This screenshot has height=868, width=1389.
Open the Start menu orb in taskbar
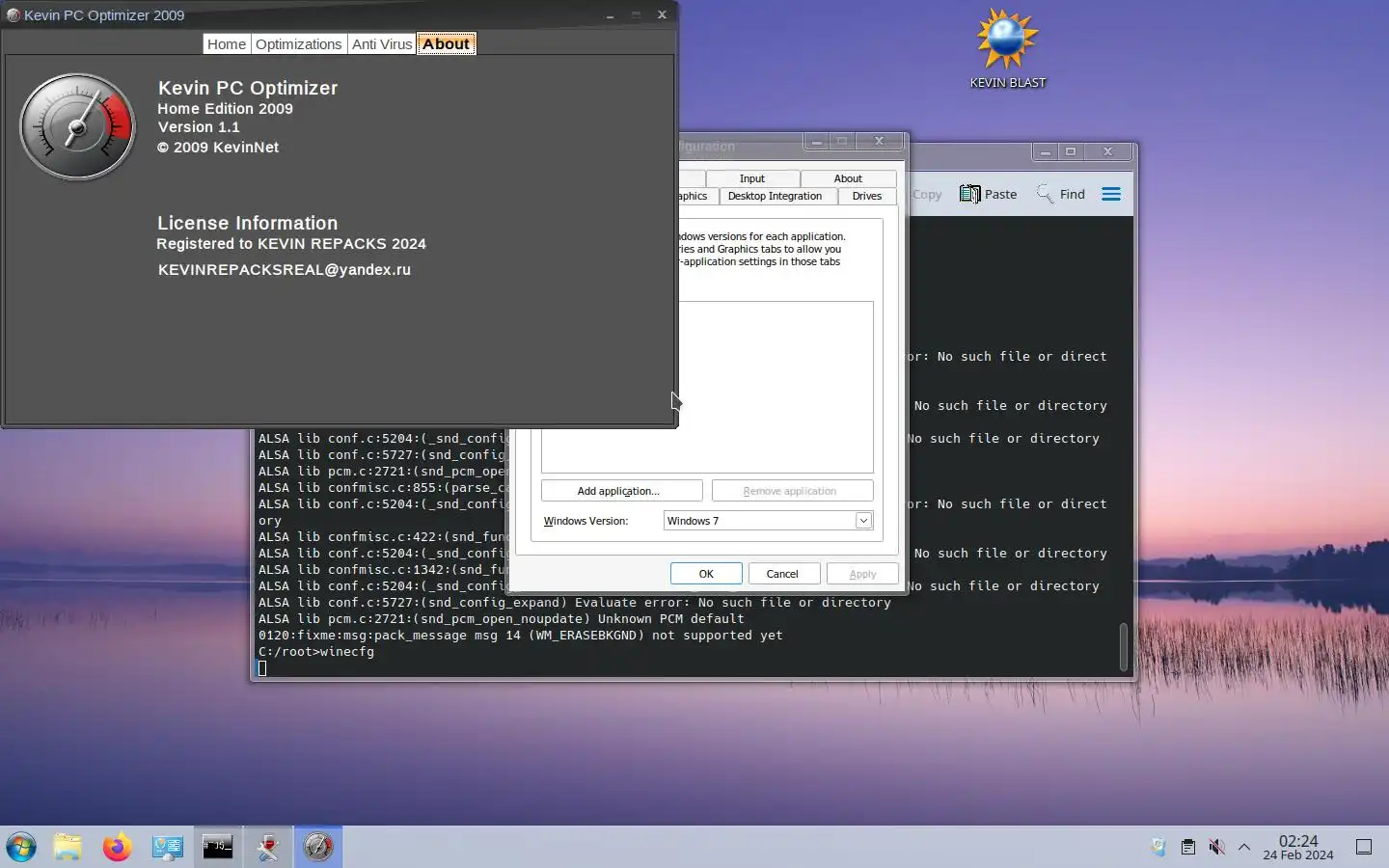(x=21, y=848)
